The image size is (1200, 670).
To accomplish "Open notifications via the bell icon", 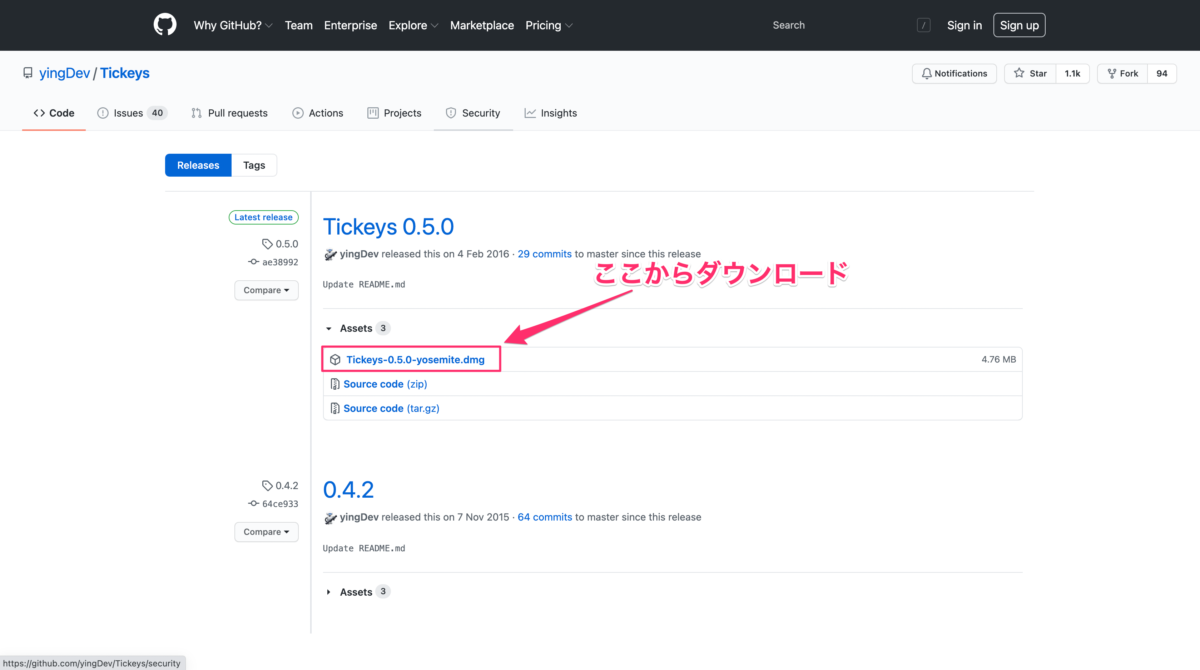I will (925, 73).
